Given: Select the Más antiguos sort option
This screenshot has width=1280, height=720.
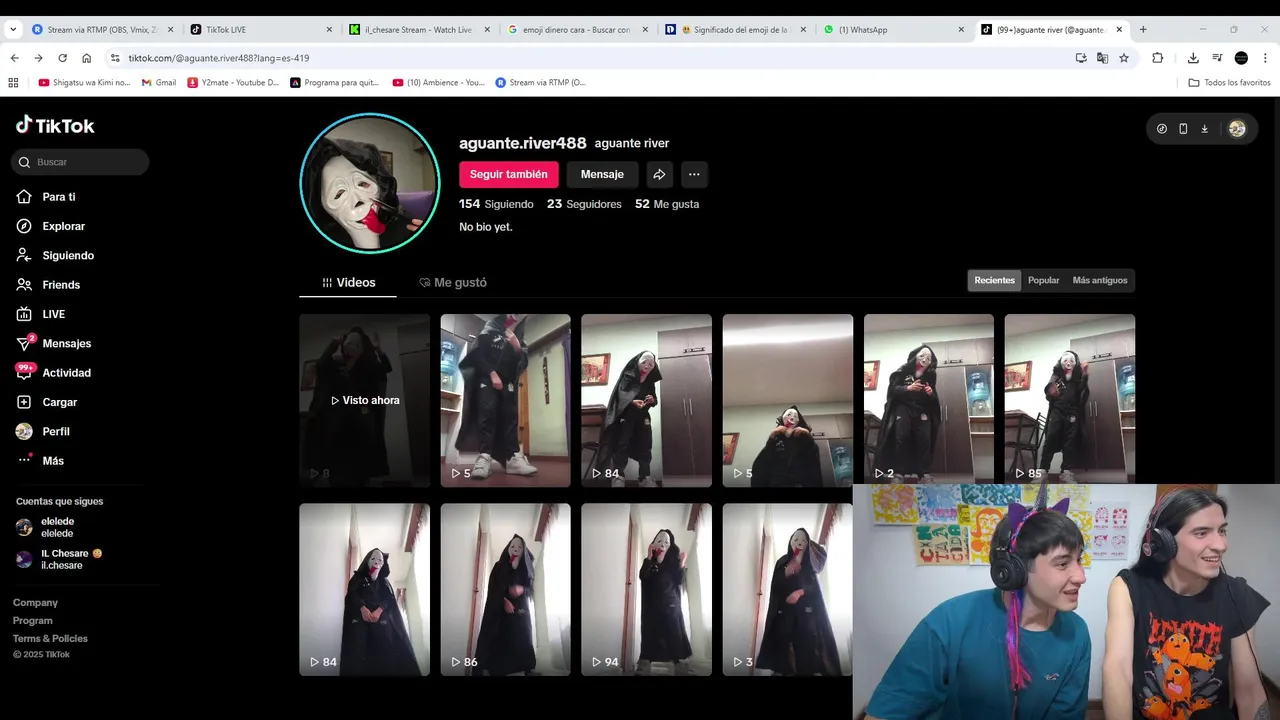Looking at the screenshot, I should [1100, 281].
